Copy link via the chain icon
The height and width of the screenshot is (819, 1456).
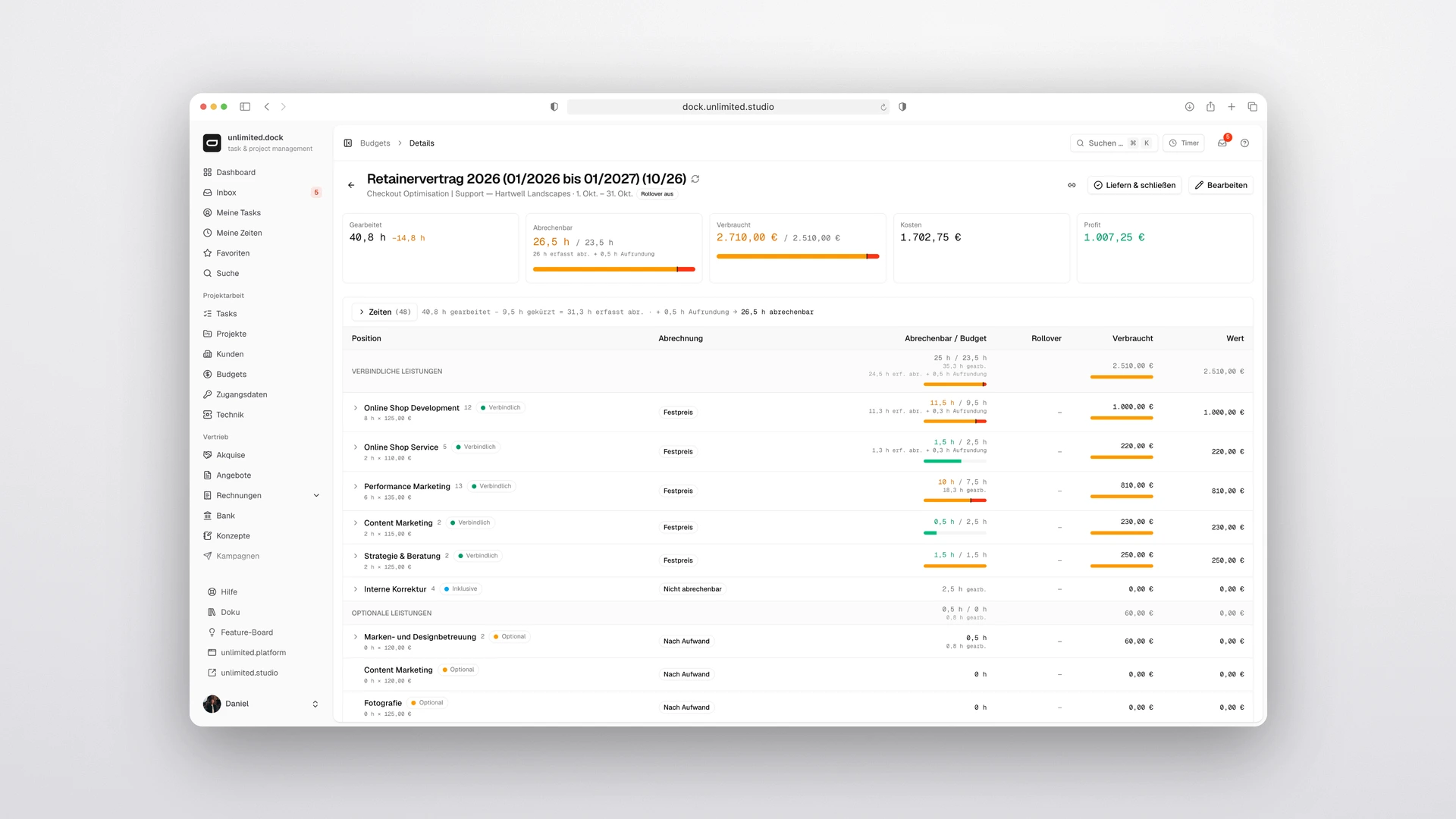click(x=1072, y=185)
